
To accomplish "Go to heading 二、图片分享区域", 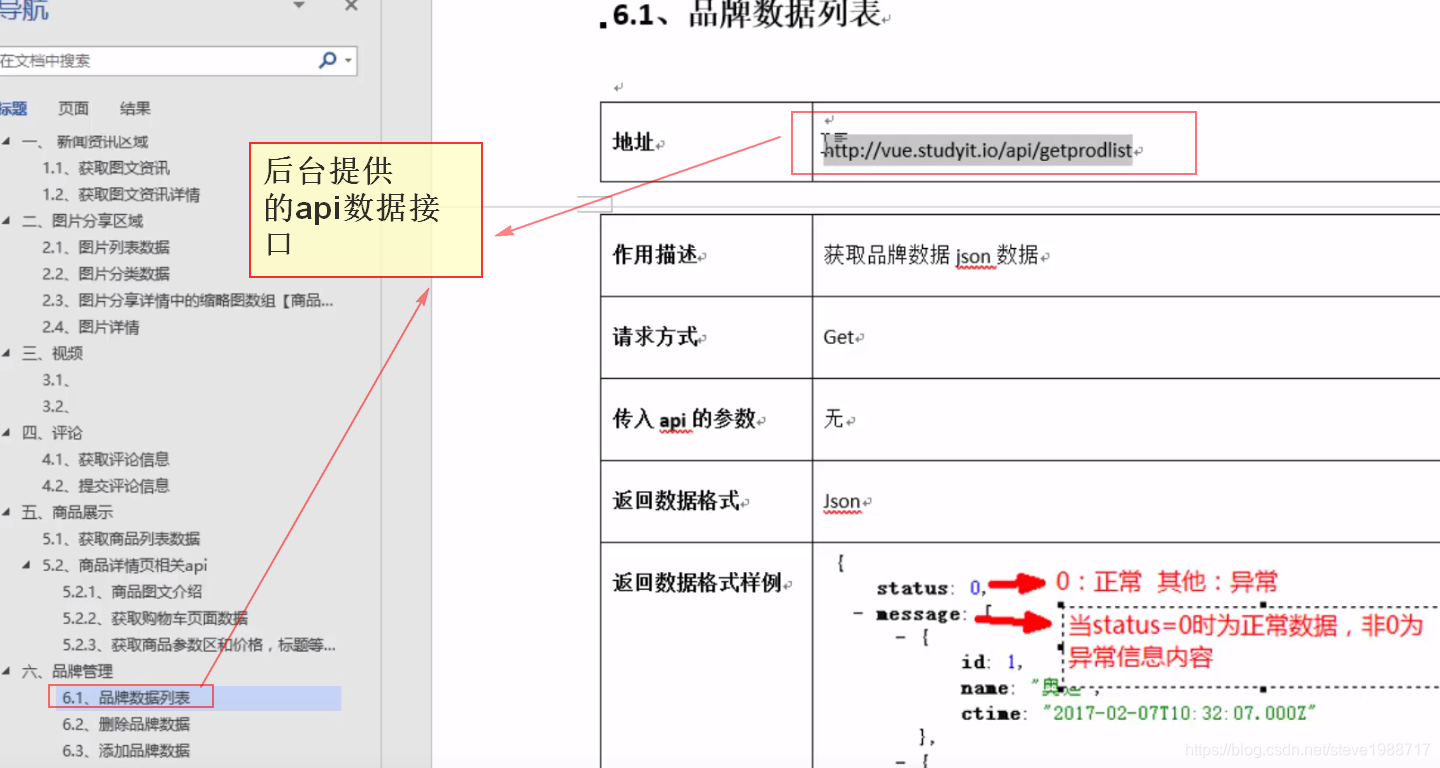I will pyautogui.click(x=83, y=221).
